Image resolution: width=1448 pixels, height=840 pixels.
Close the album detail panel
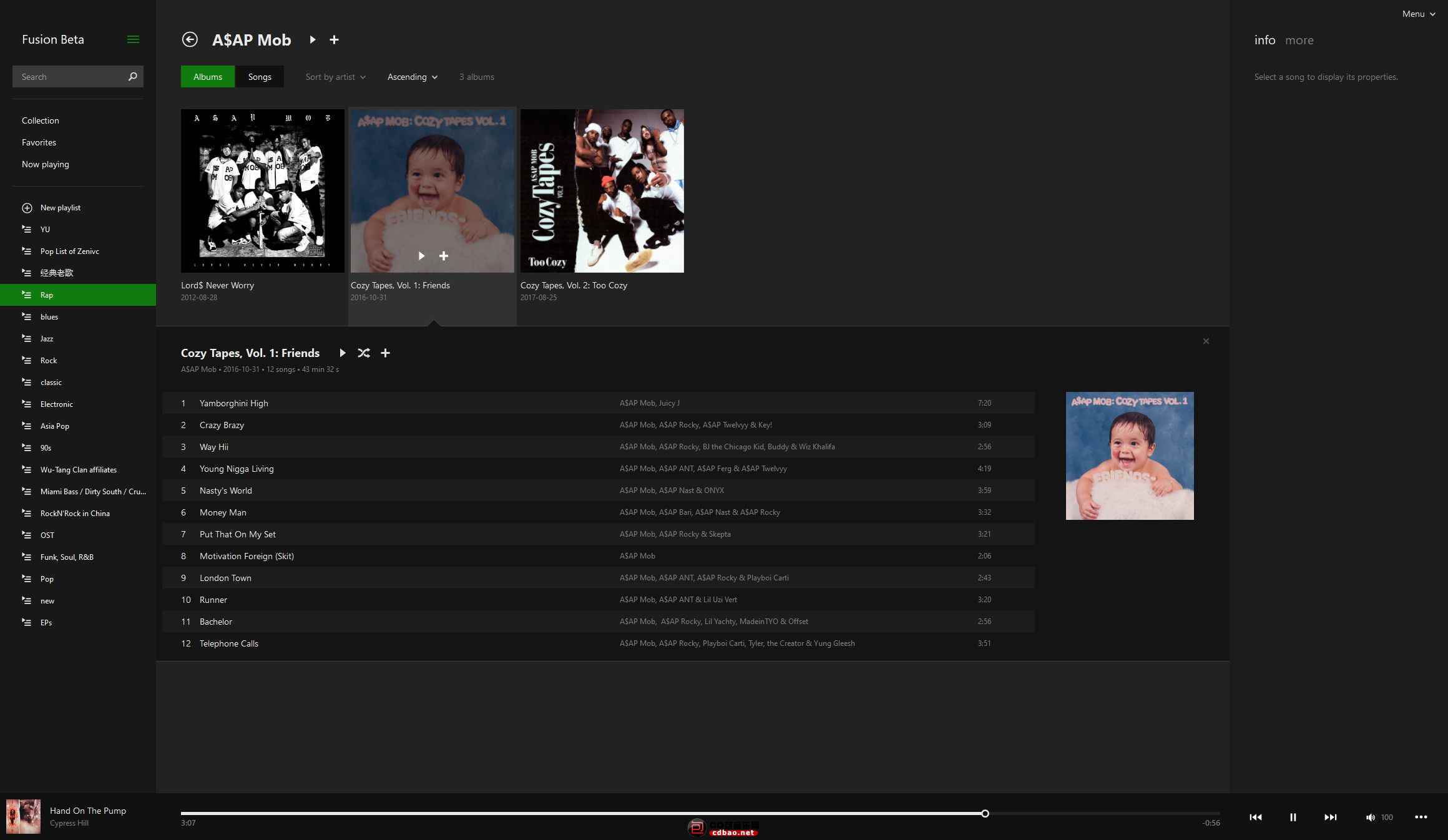pos(1206,341)
